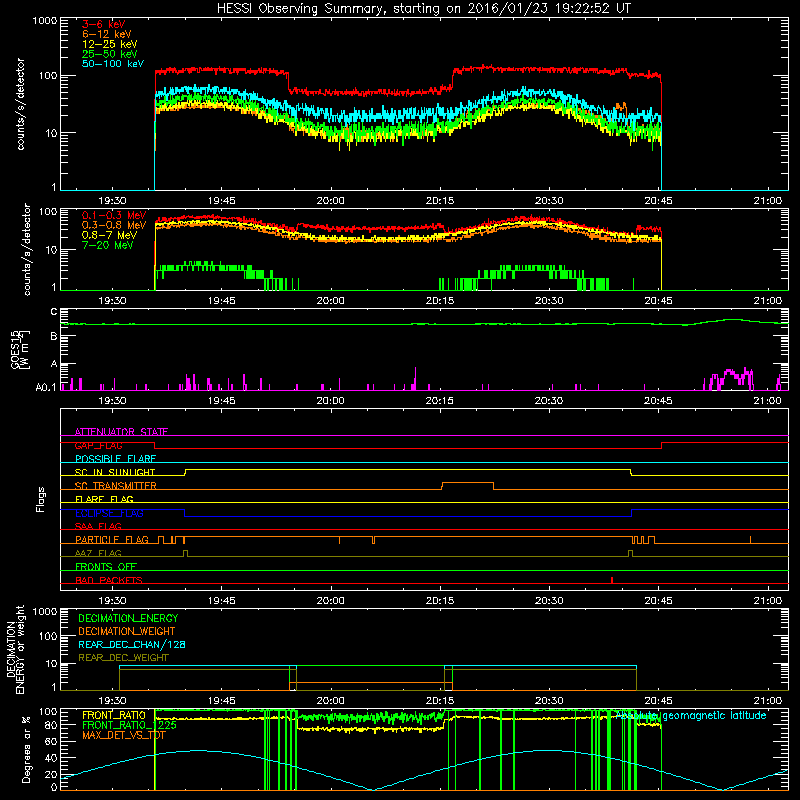
Task: Click the "0.8-7 MeV" legend entry
Action: [109, 235]
